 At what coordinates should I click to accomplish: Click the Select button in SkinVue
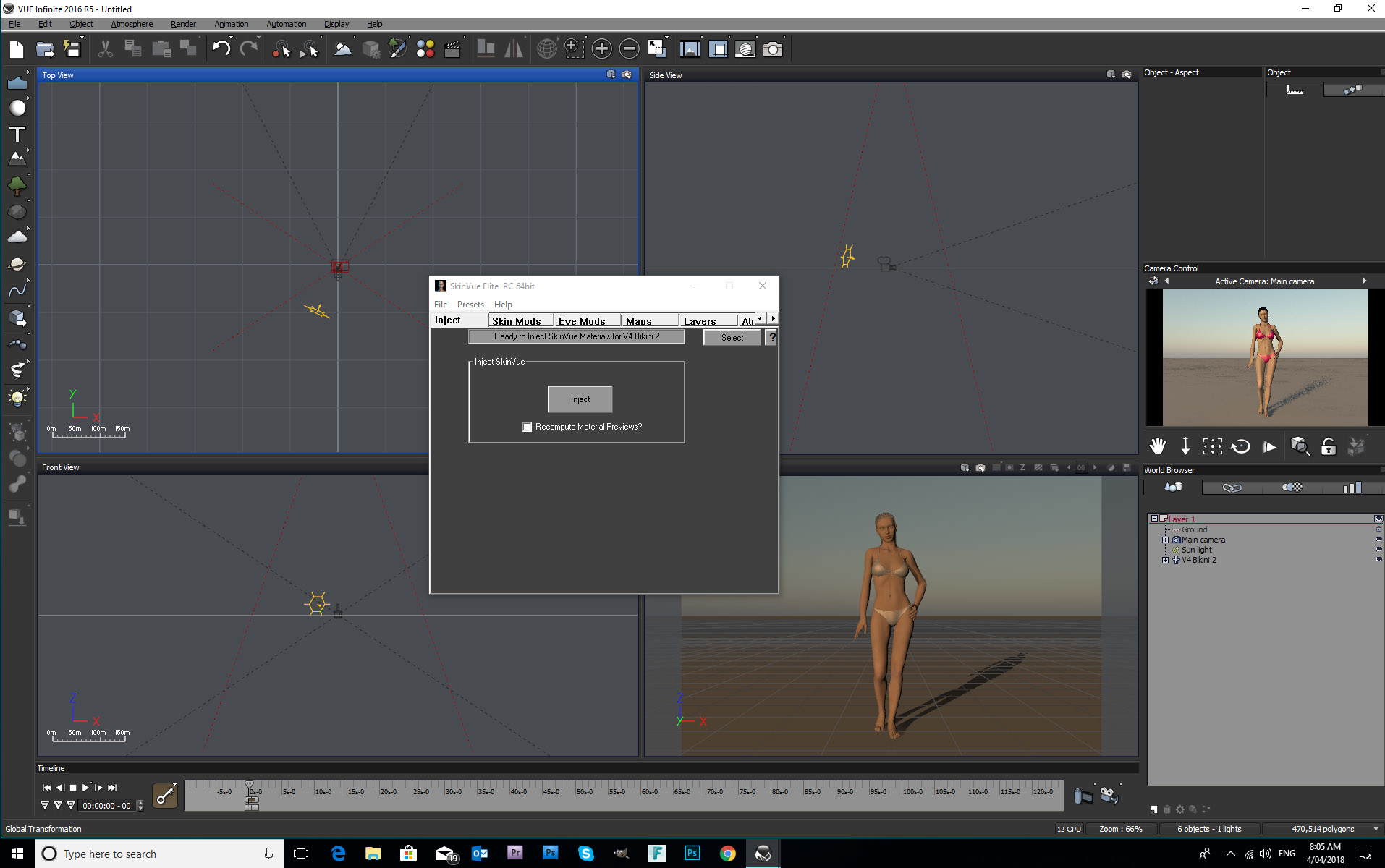pyautogui.click(x=732, y=337)
